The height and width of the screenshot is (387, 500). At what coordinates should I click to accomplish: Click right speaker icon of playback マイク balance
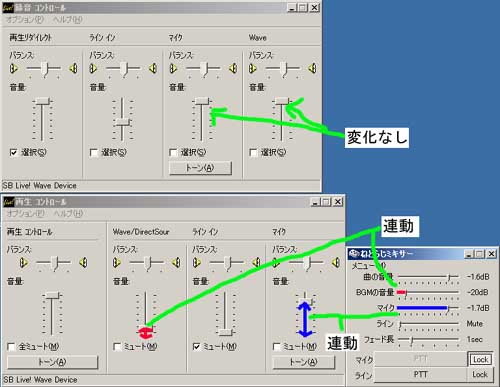(x=336, y=263)
